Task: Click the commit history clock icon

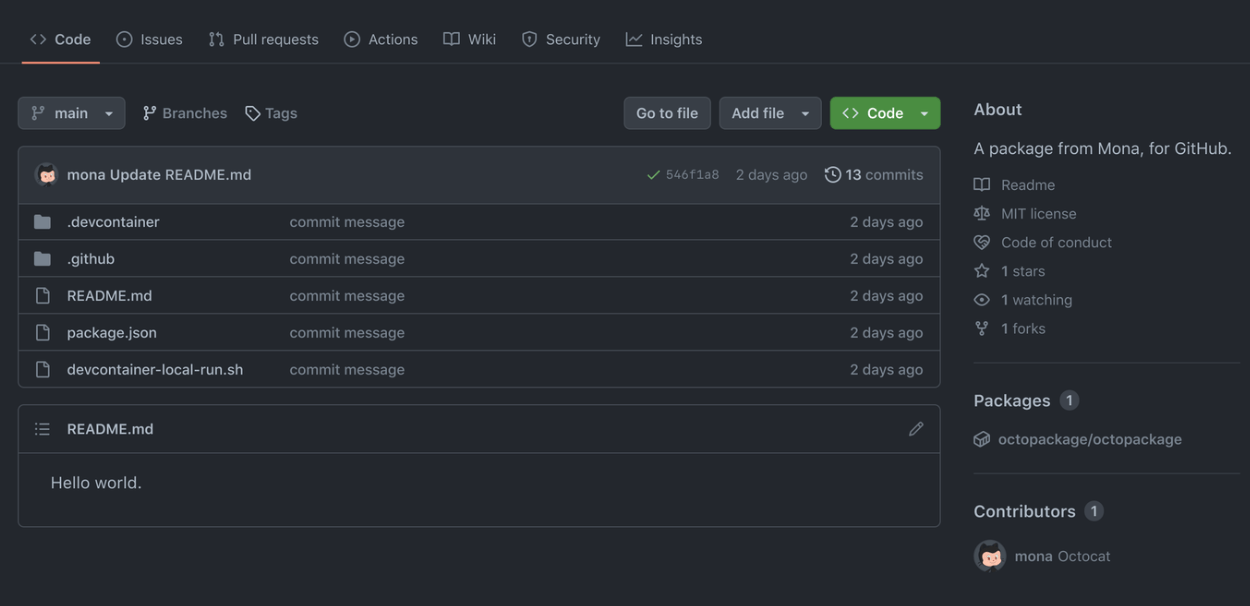Action: click(x=832, y=175)
